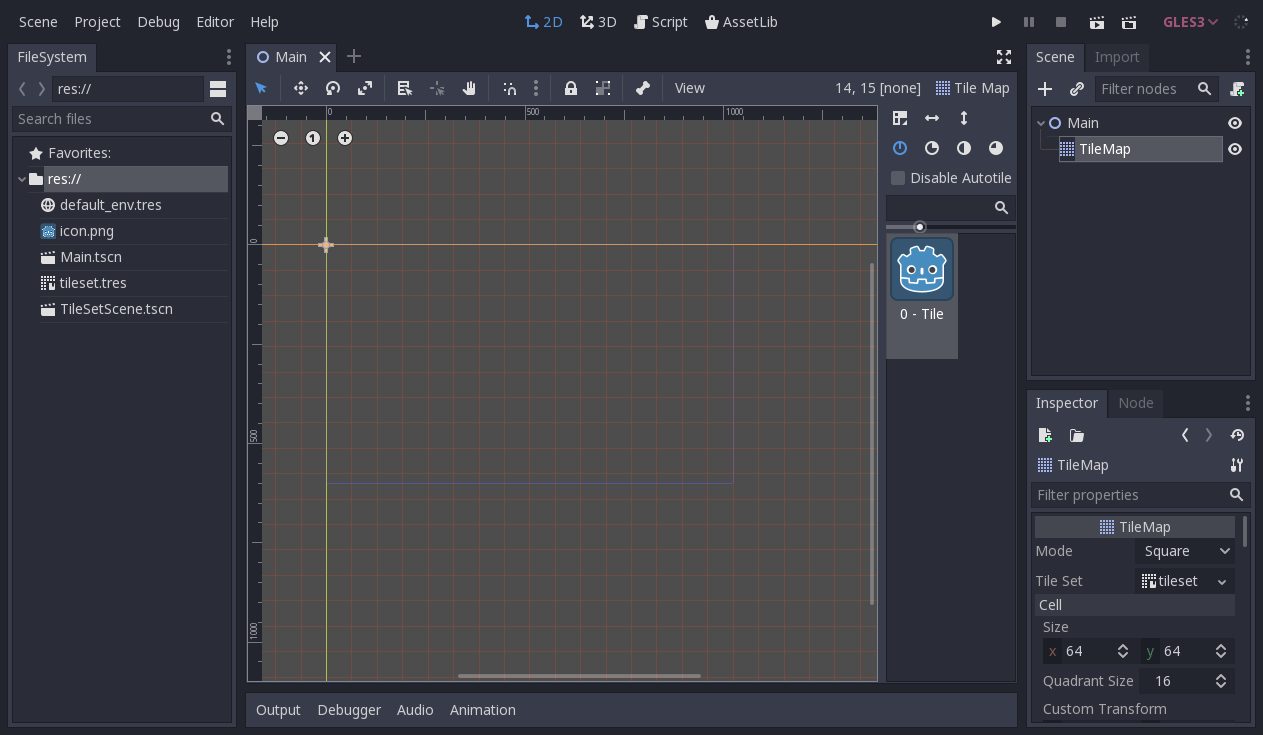Toggle visibility of TileMap node

1235,149
